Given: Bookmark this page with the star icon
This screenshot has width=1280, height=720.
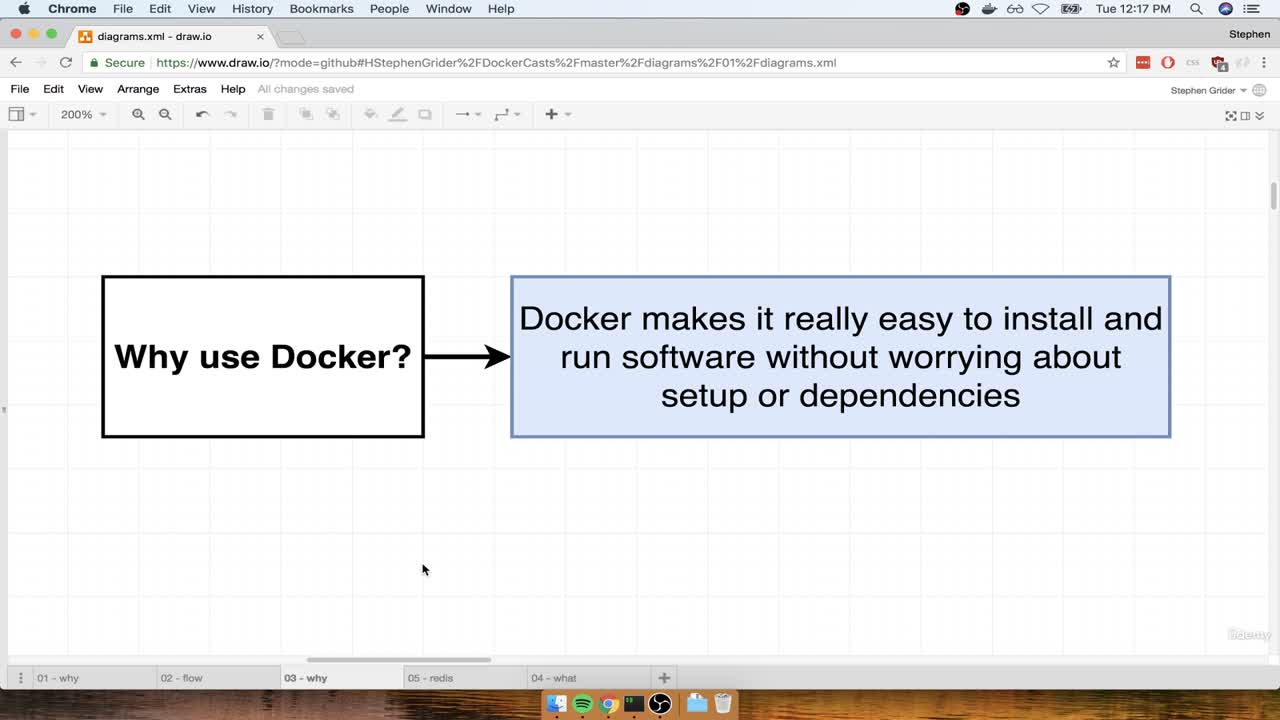Looking at the screenshot, I should click(1113, 62).
